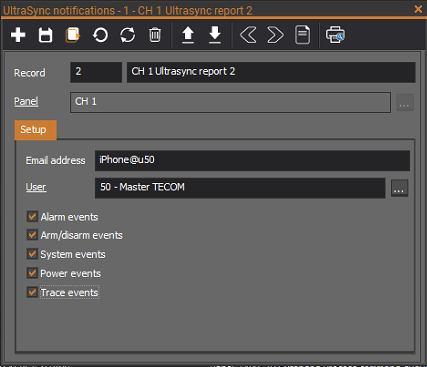This screenshot has height=367, width=427.
Task: Click the upload arrow icon
Action: click(188, 35)
